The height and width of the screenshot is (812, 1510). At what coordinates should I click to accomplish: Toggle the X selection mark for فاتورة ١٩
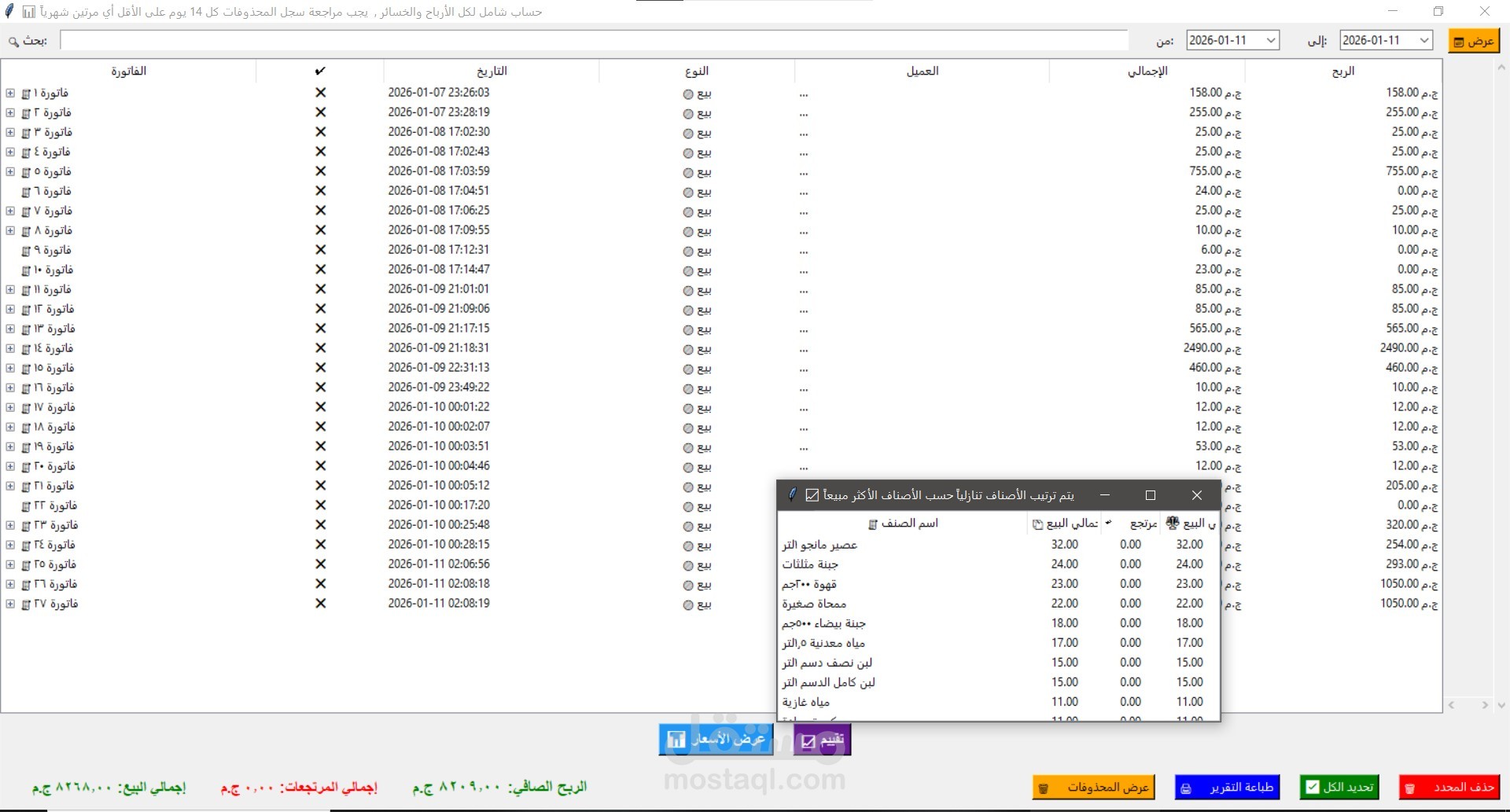[x=320, y=446]
